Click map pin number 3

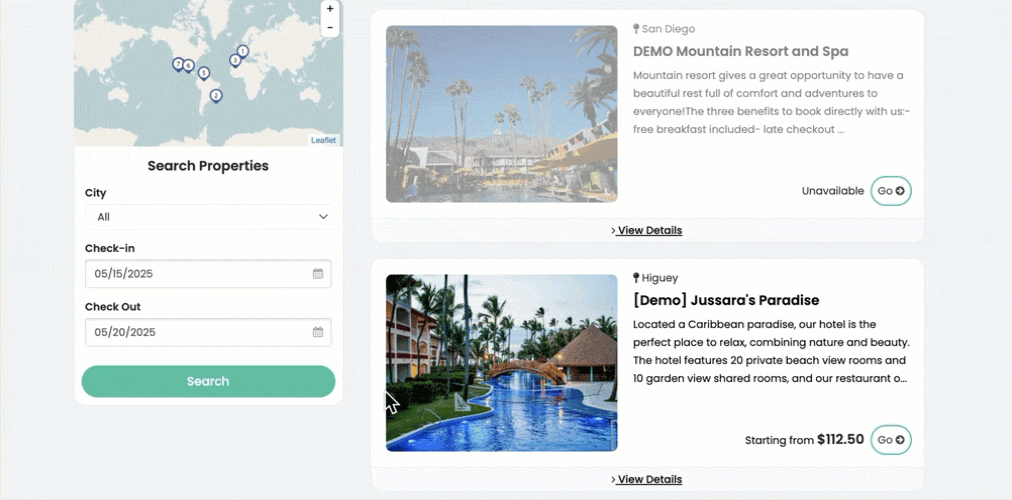pyautogui.click(x=235, y=60)
